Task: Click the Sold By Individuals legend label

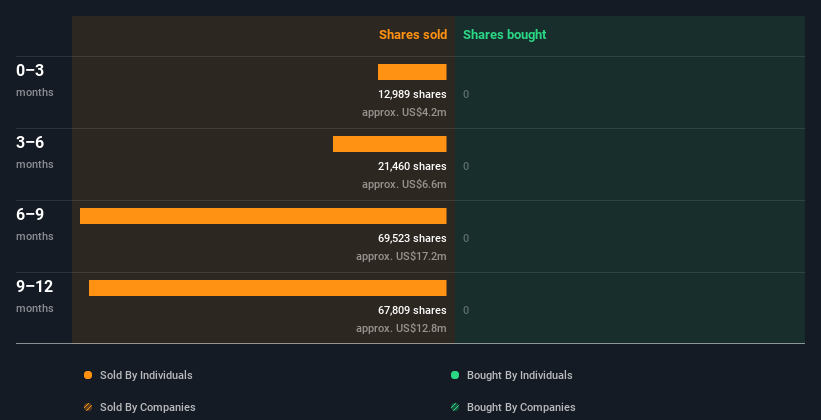Action: pyautogui.click(x=146, y=375)
